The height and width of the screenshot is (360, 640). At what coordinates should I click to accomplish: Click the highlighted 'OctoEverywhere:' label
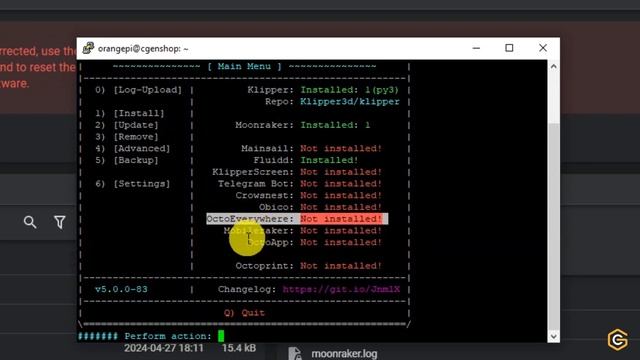point(250,219)
